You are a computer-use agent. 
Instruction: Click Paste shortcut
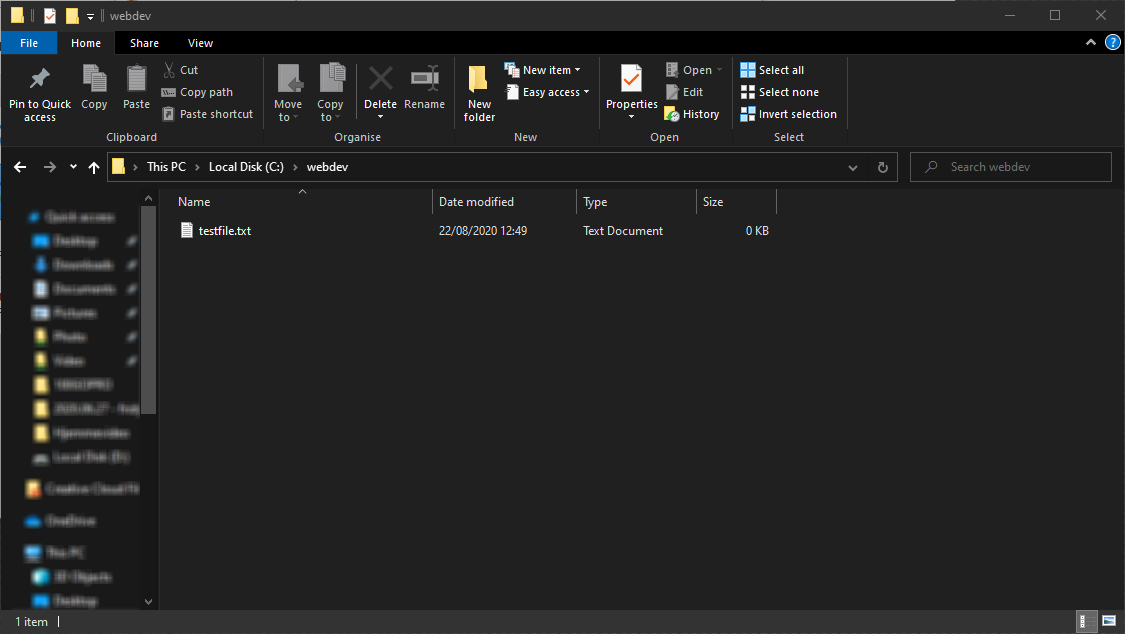[207, 114]
